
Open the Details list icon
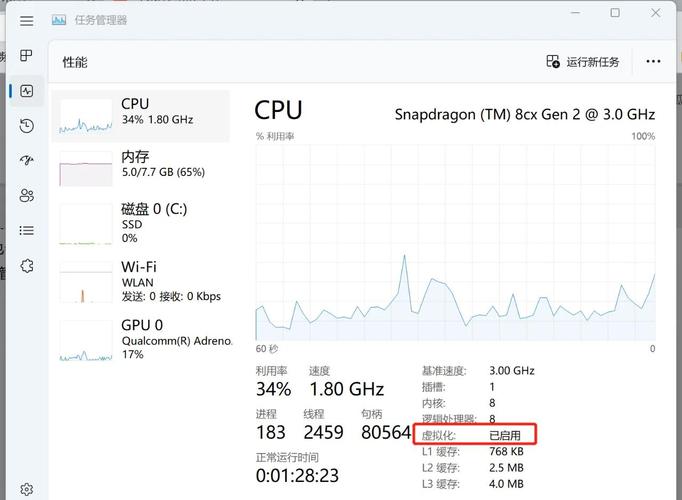pyautogui.click(x=27, y=230)
